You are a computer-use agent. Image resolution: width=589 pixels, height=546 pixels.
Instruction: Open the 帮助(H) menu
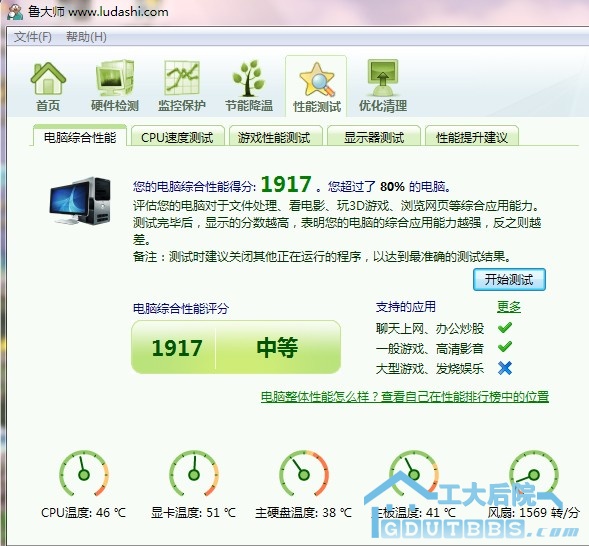pyautogui.click(x=86, y=37)
